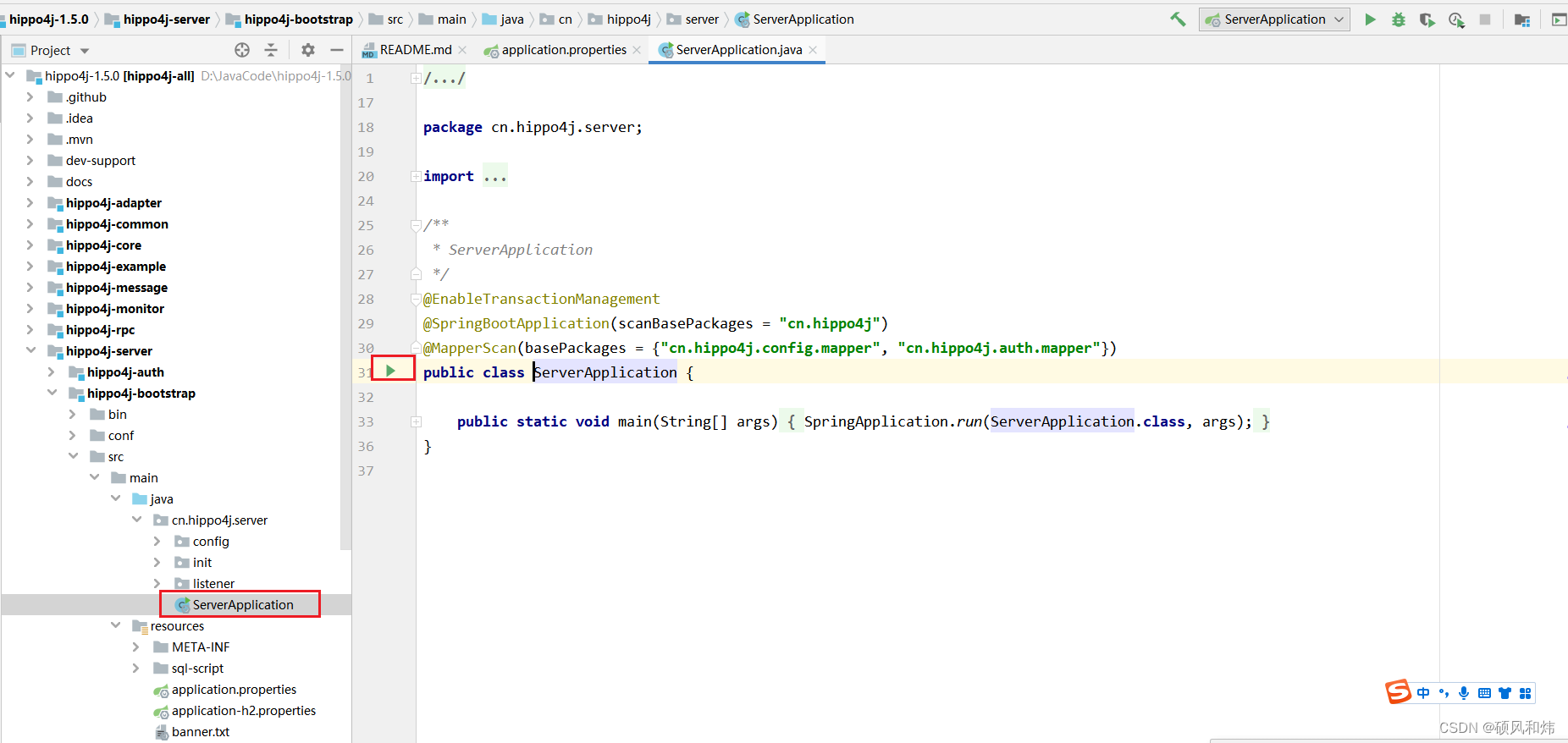
Task: Select the listener package
Action: (x=213, y=584)
